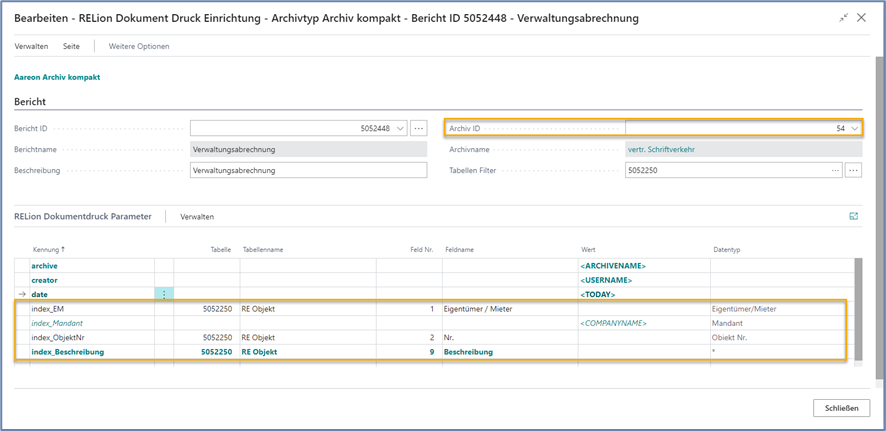Screen dimensions: 886x431
Task: Click the parameter table vertical scrollbar
Action: pos(858,309)
